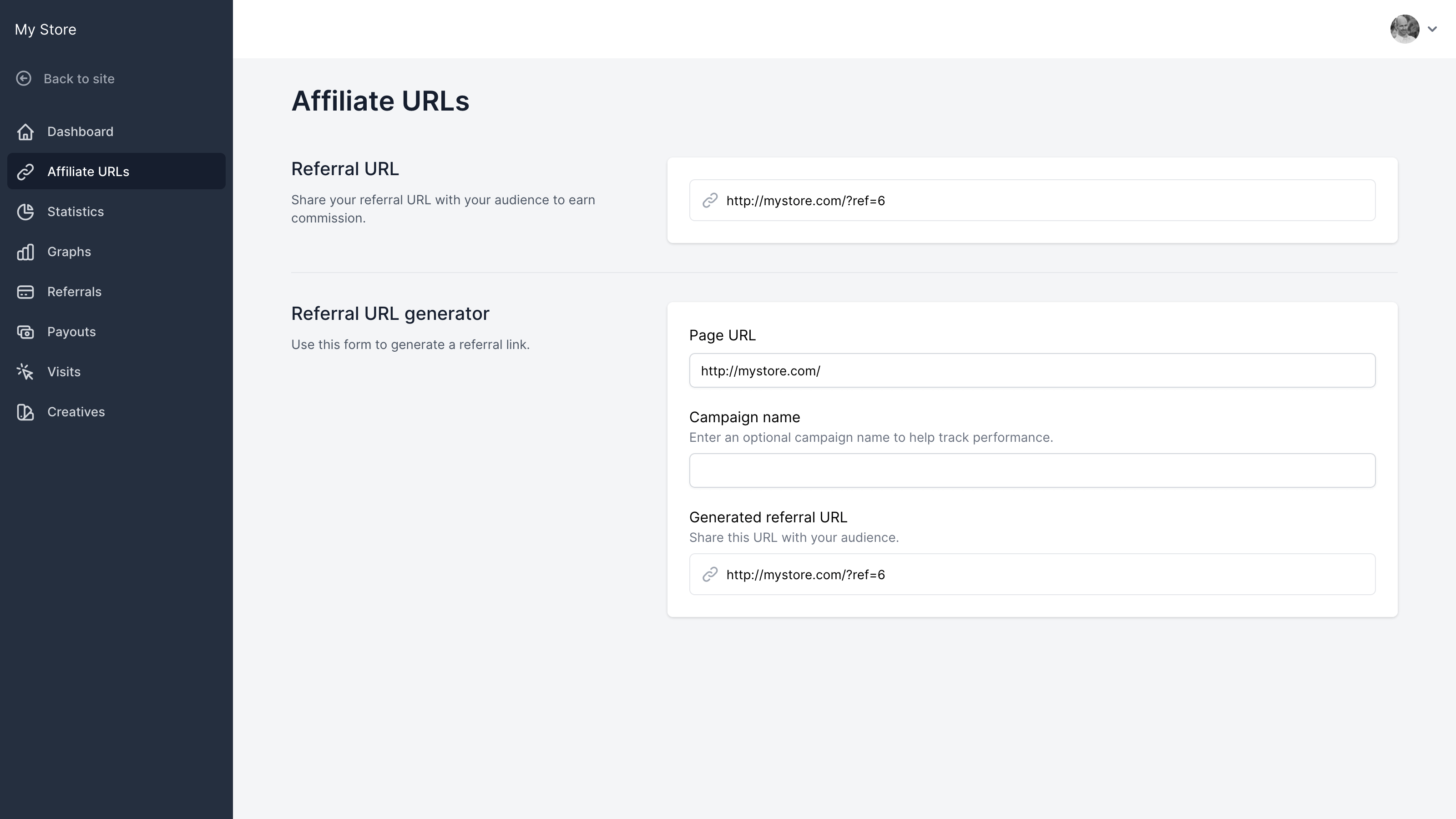Screen dimensions: 1456x819
Task: Click 'Use this form to generate a referral link.'
Action: point(410,345)
